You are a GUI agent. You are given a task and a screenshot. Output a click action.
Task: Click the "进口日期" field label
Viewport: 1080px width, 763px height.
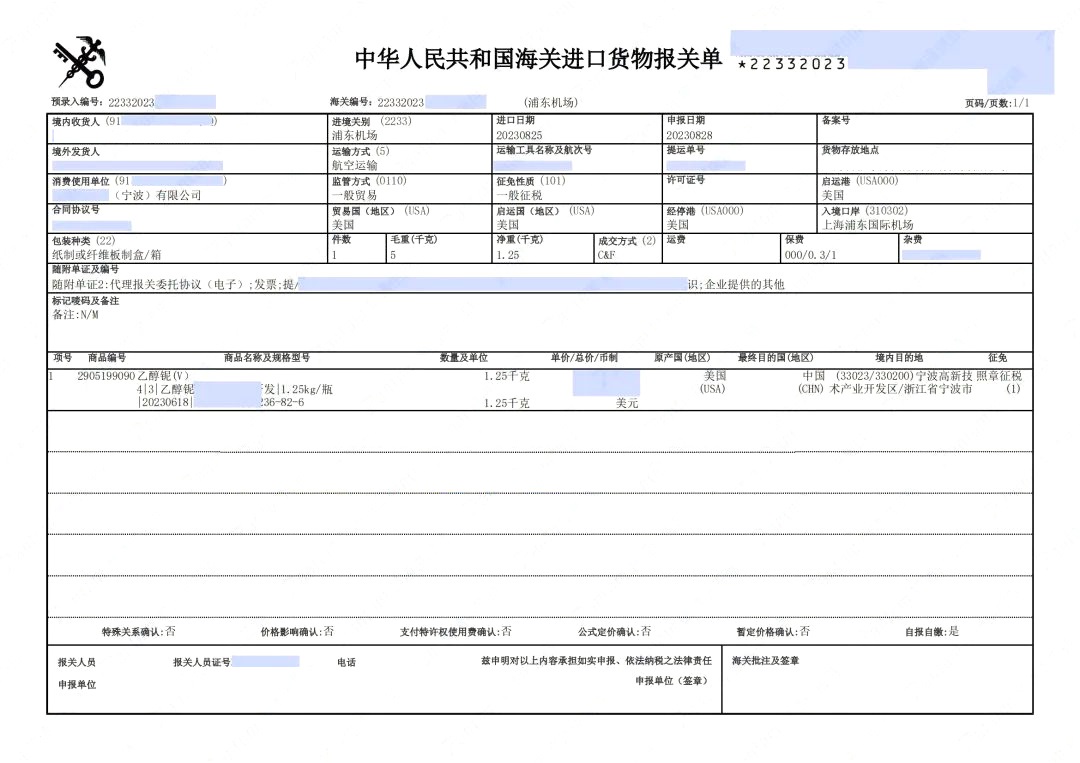click(515, 121)
